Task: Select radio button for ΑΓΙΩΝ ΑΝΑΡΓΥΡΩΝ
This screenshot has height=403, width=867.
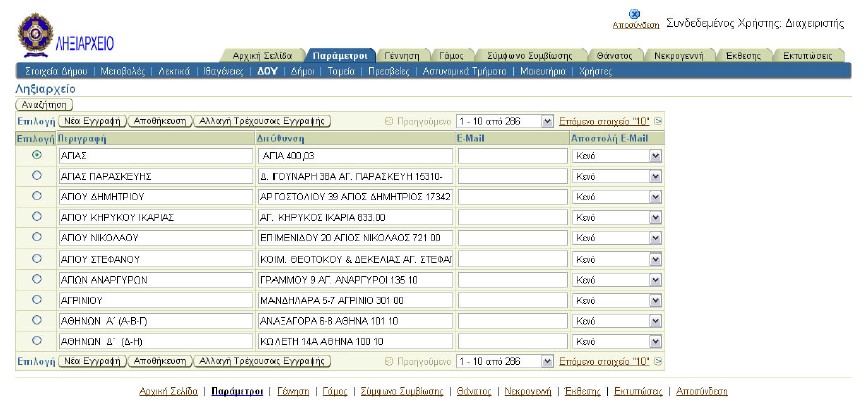Action: click(36, 279)
